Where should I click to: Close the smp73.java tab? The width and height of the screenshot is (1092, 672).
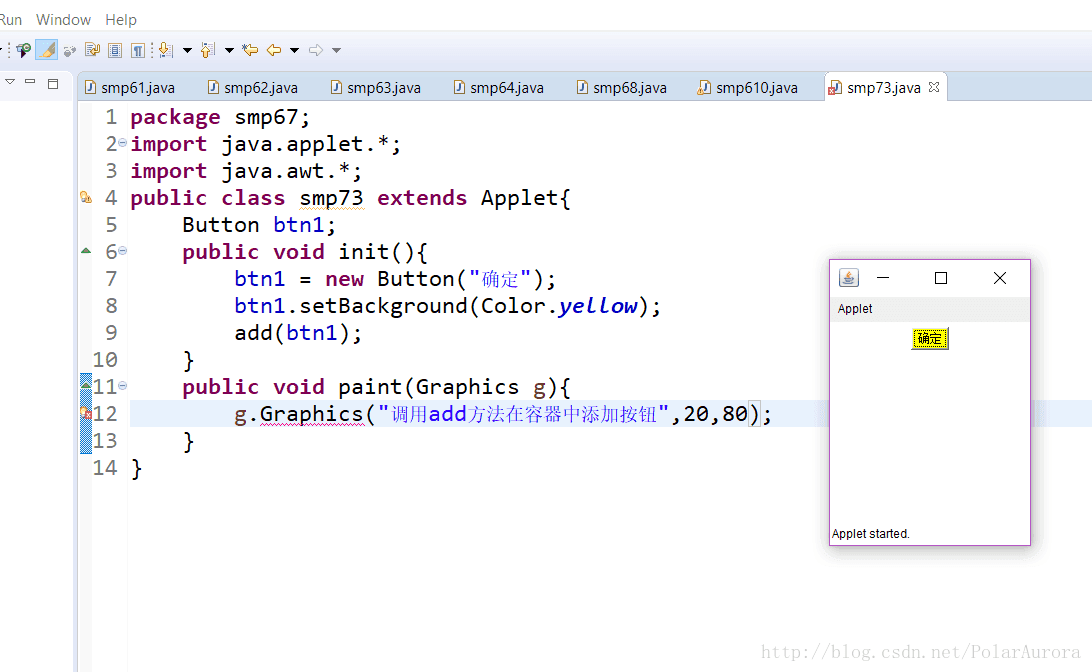[934, 87]
